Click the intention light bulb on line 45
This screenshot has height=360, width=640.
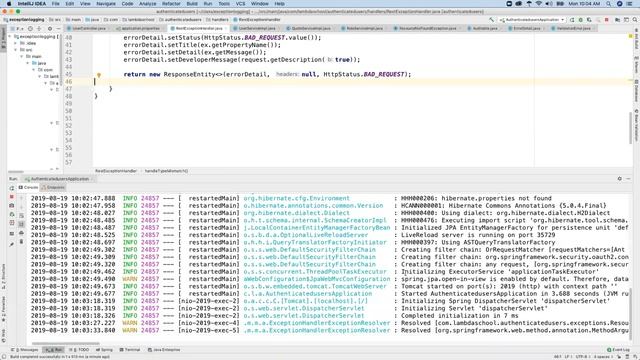tap(99, 75)
